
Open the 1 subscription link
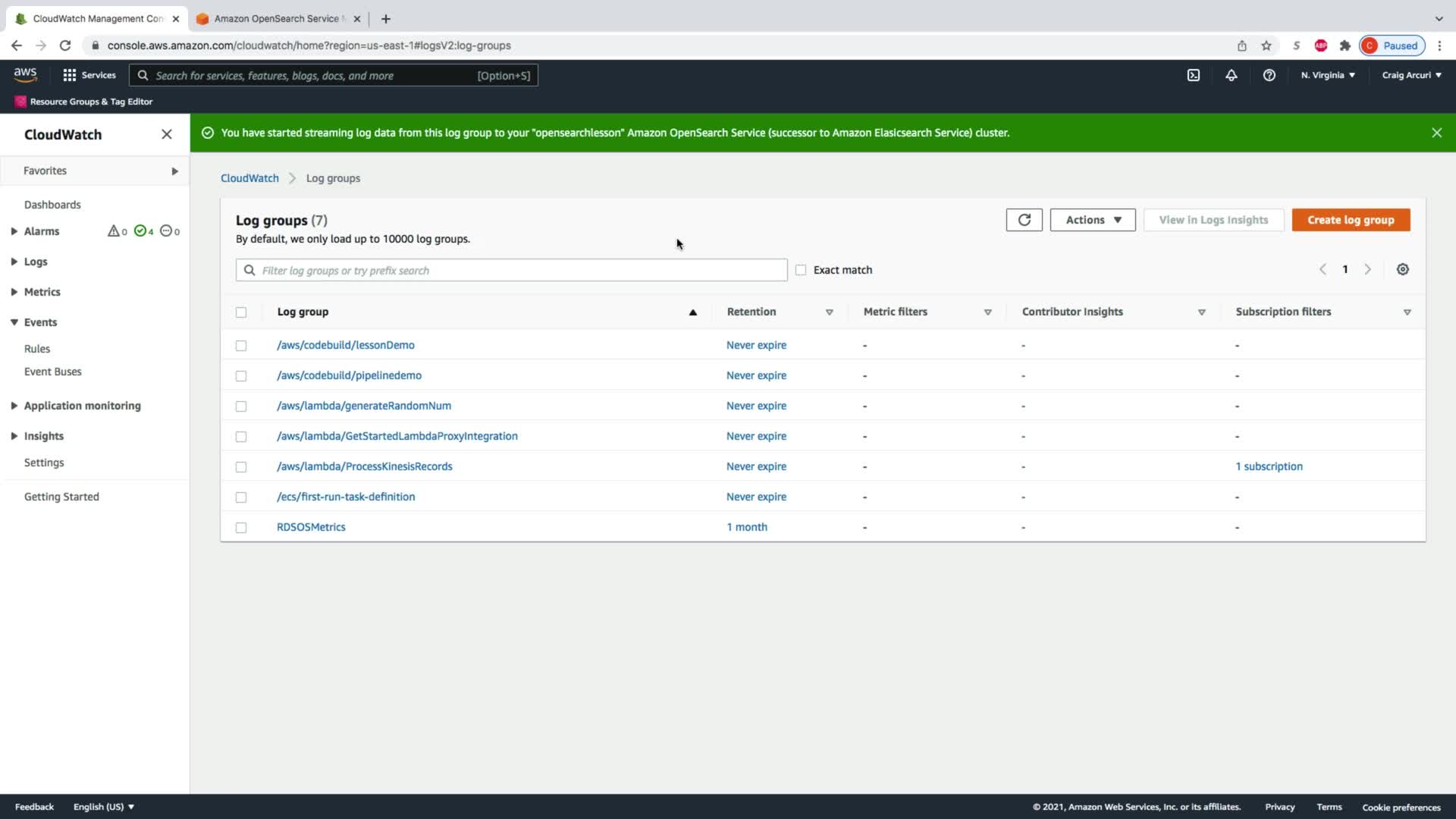coord(1269,466)
